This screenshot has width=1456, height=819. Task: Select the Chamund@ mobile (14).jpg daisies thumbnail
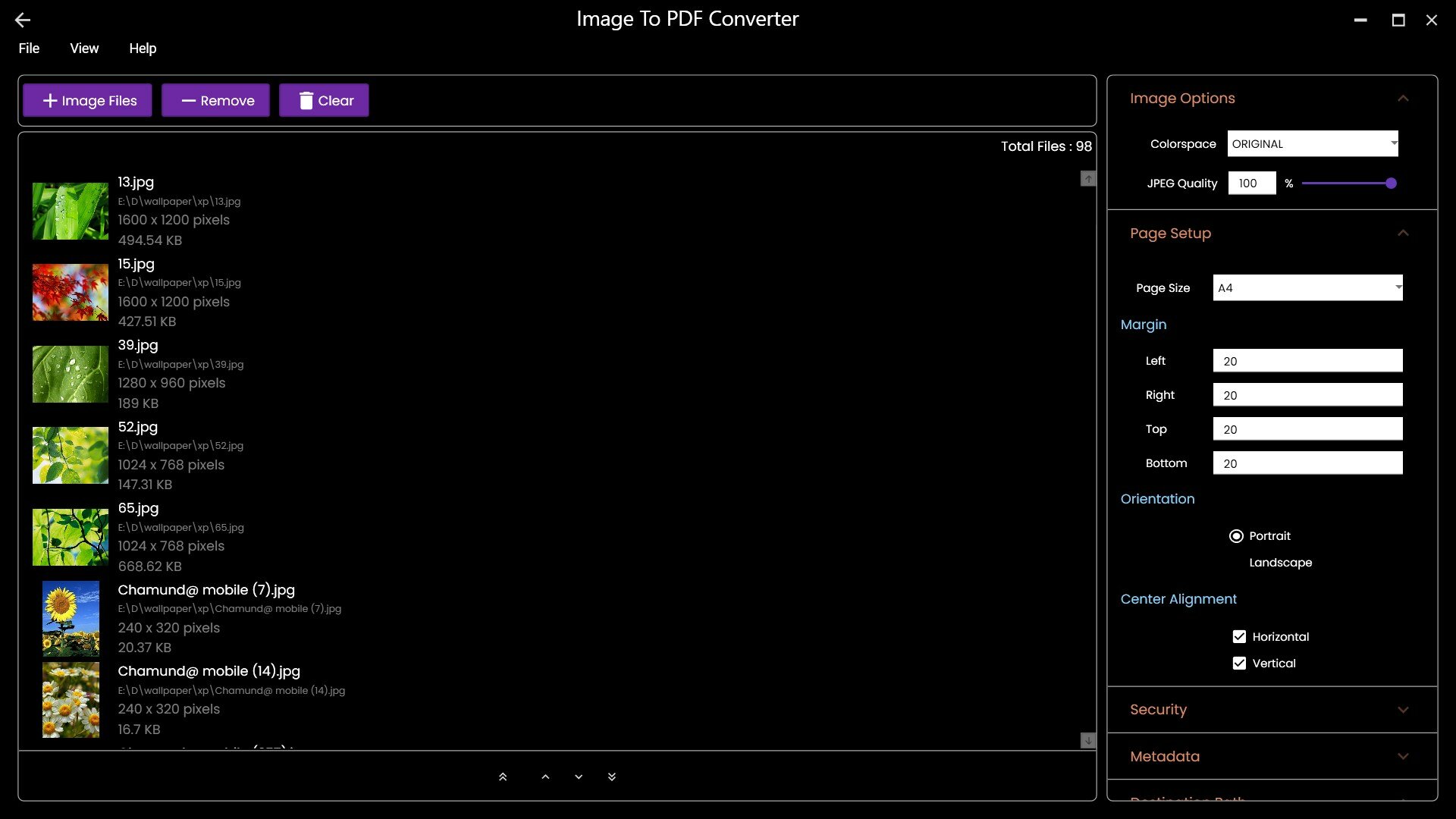point(71,700)
